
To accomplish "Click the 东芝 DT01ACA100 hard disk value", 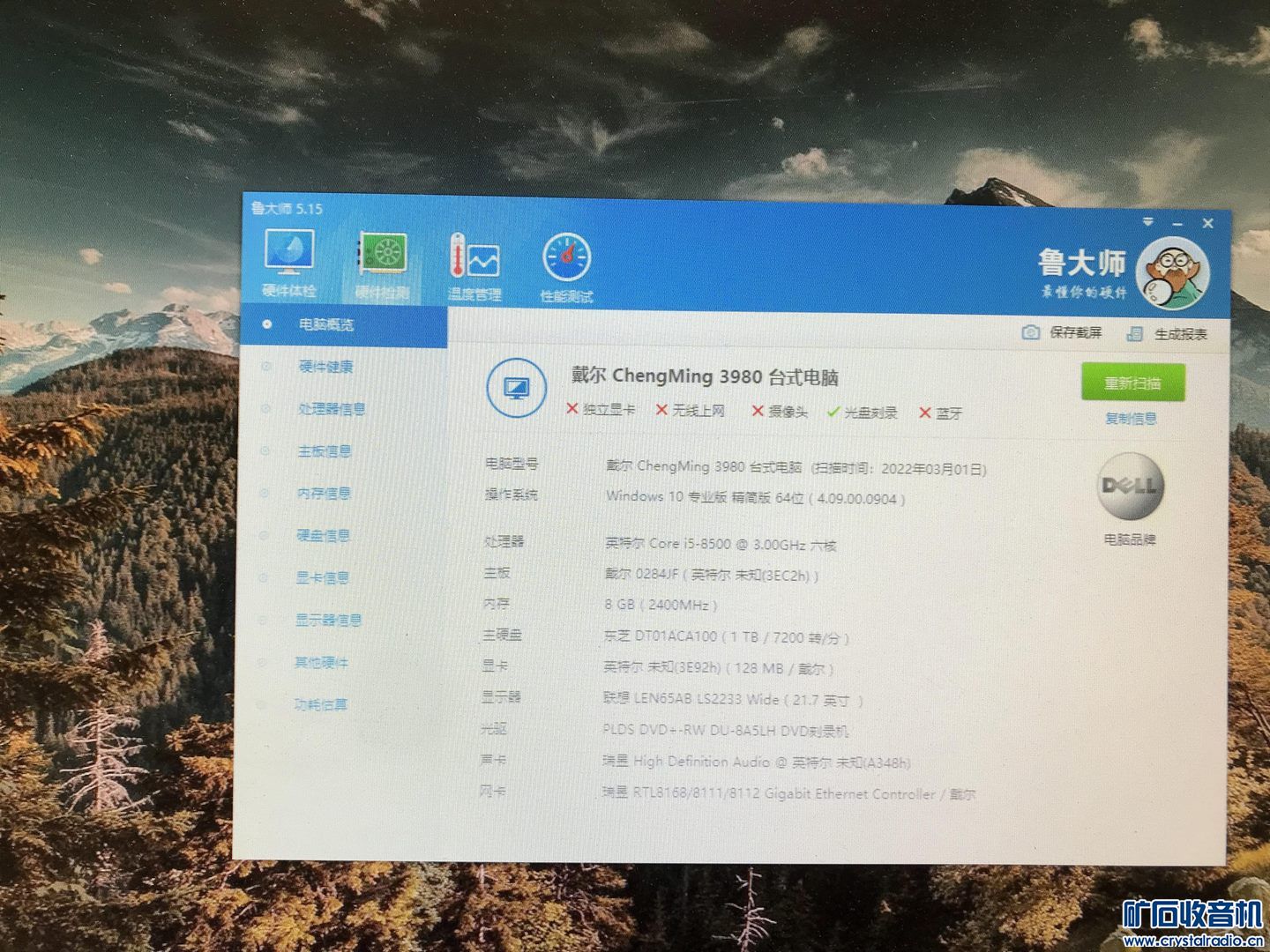I will tap(727, 636).
